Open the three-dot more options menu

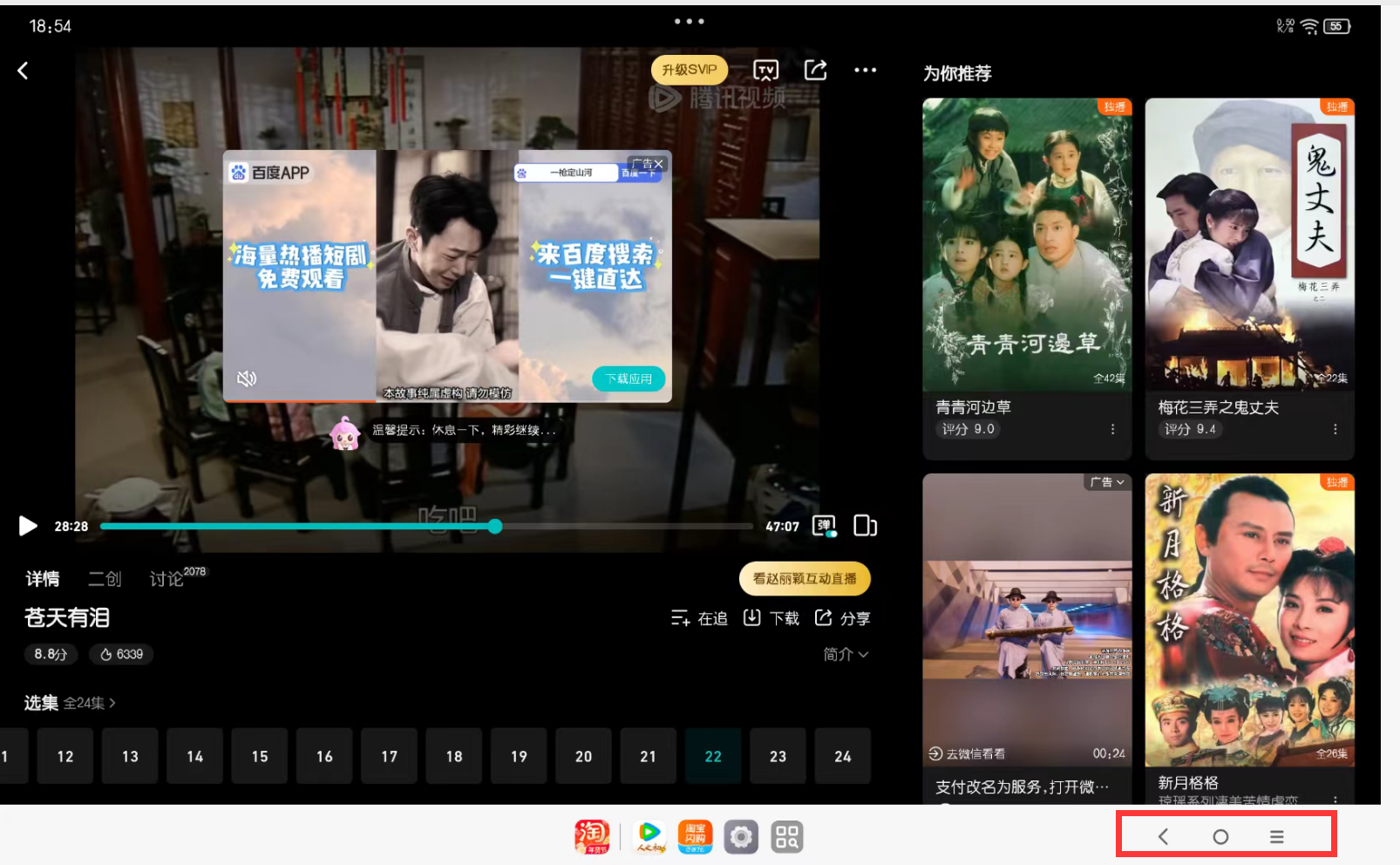865,71
